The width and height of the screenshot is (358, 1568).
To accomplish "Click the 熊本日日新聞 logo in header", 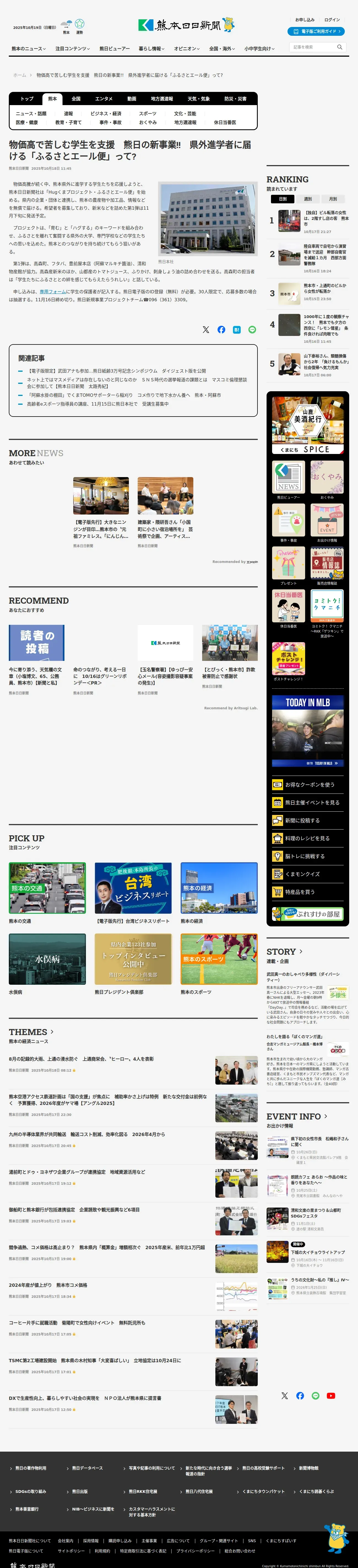I will (x=186, y=25).
